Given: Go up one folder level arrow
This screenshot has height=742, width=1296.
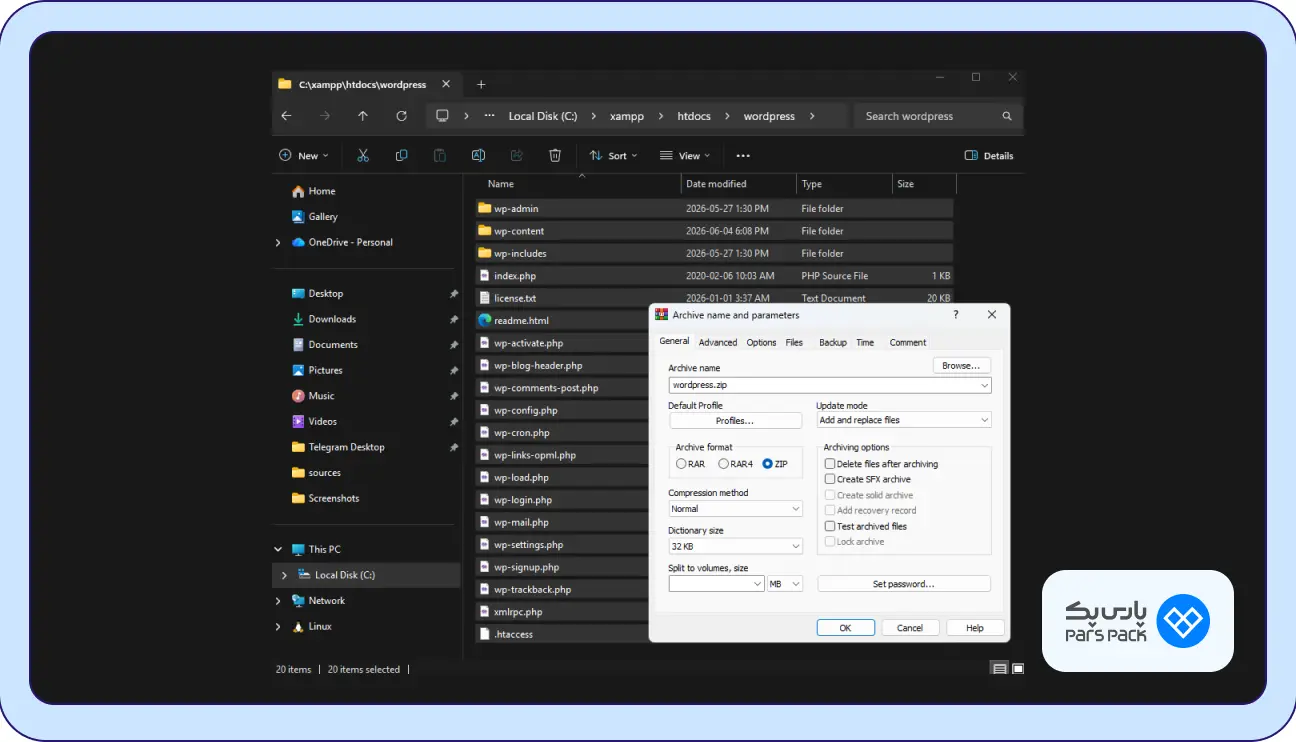Looking at the screenshot, I should (x=363, y=116).
